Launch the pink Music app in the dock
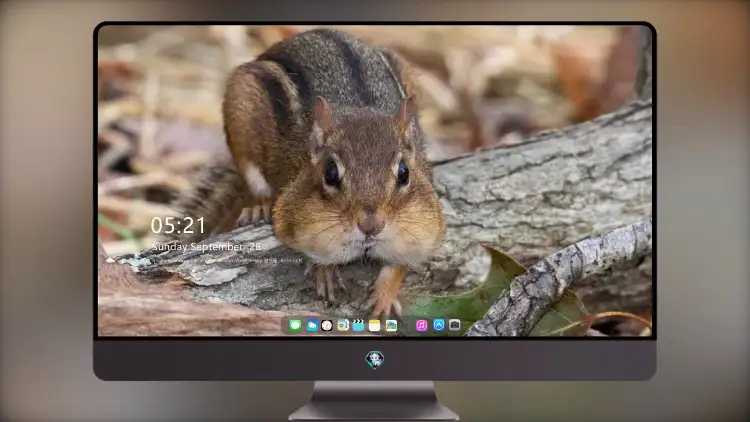The image size is (750, 422). [x=421, y=325]
